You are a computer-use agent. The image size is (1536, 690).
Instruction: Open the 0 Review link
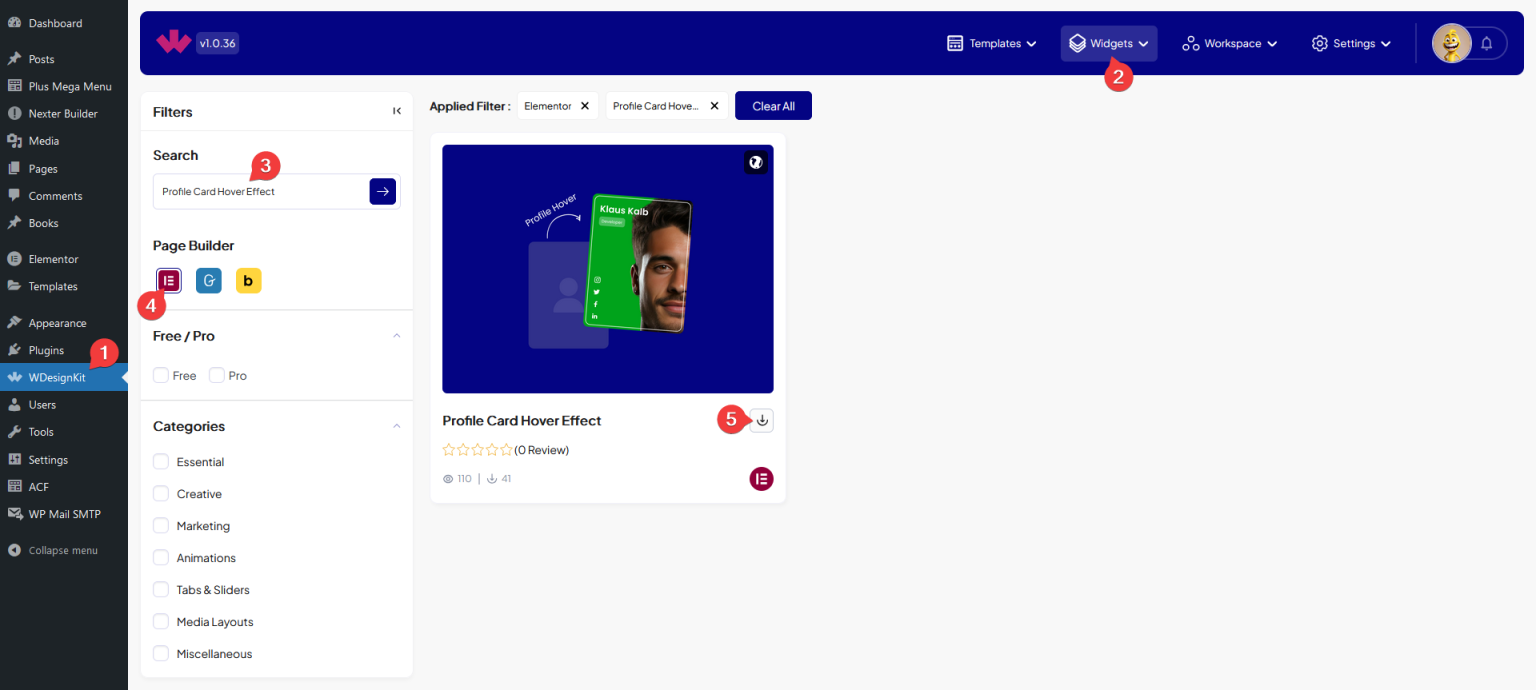coord(541,450)
